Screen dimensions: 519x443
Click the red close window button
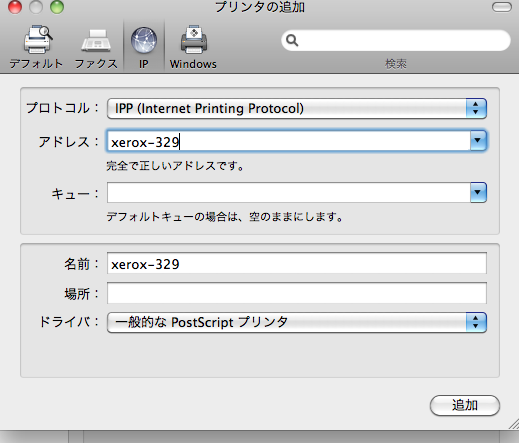(15, 7)
